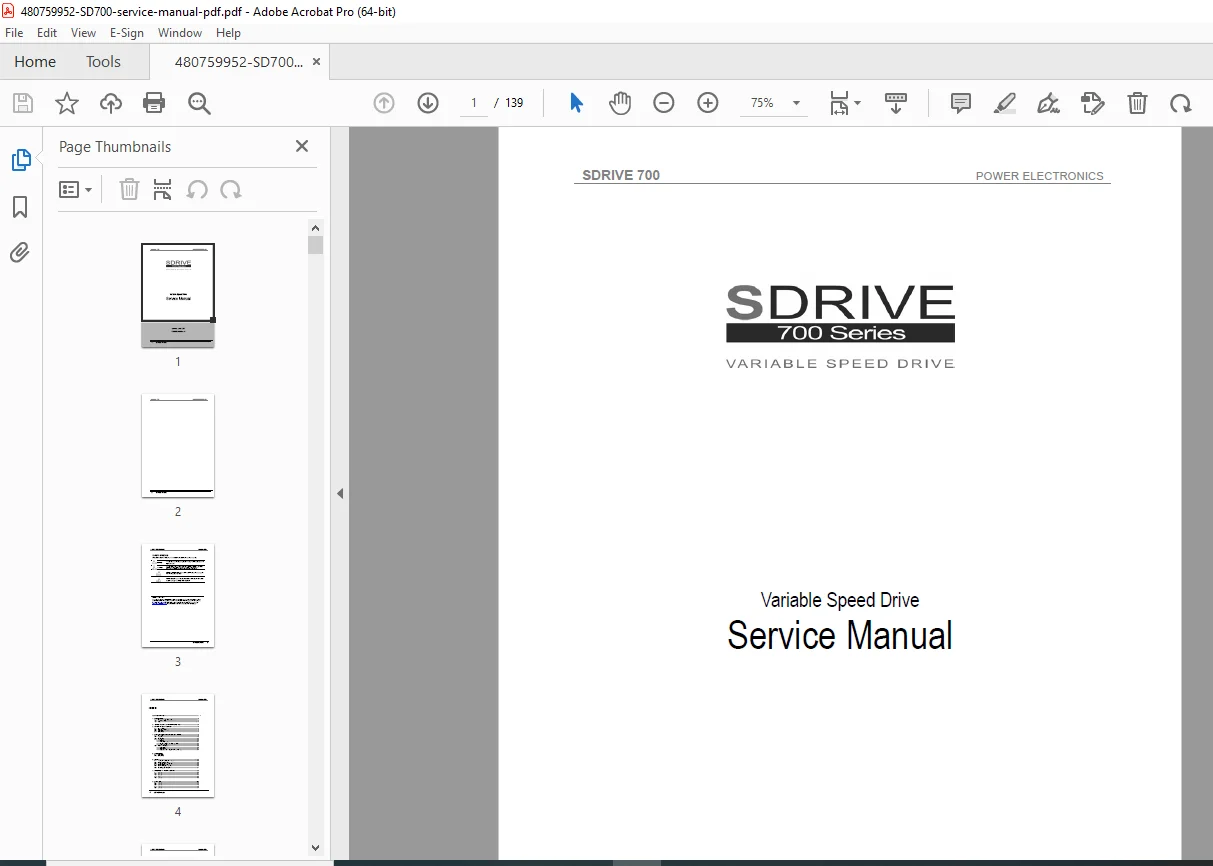The height and width of the screenshot is (866, 1213).
Task: Click the SDRIVE 700 Series logo
Action: pyautogui.click(x=840, y=326)
